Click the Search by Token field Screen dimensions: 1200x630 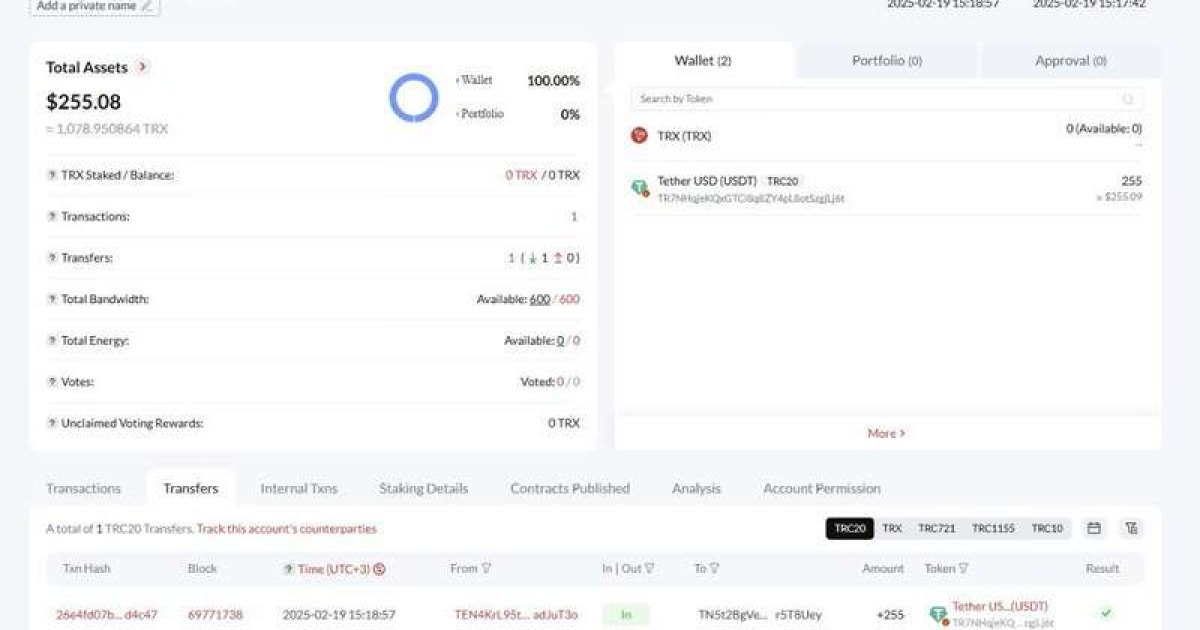888,99
